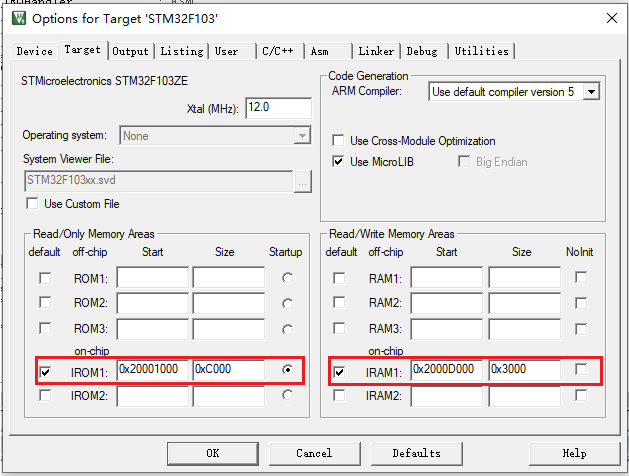Select the IROM2 Startup radio button
Viewport: 629px width, 476px height.
tap(287, 395)
